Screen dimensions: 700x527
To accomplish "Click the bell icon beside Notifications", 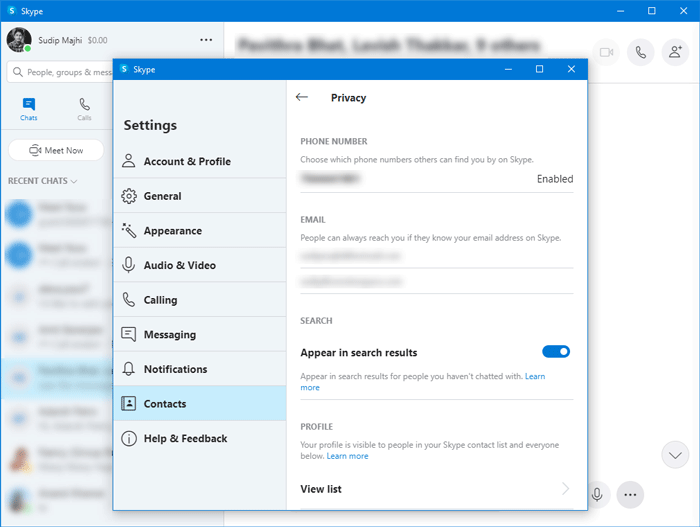I will (x=129, y=369).
